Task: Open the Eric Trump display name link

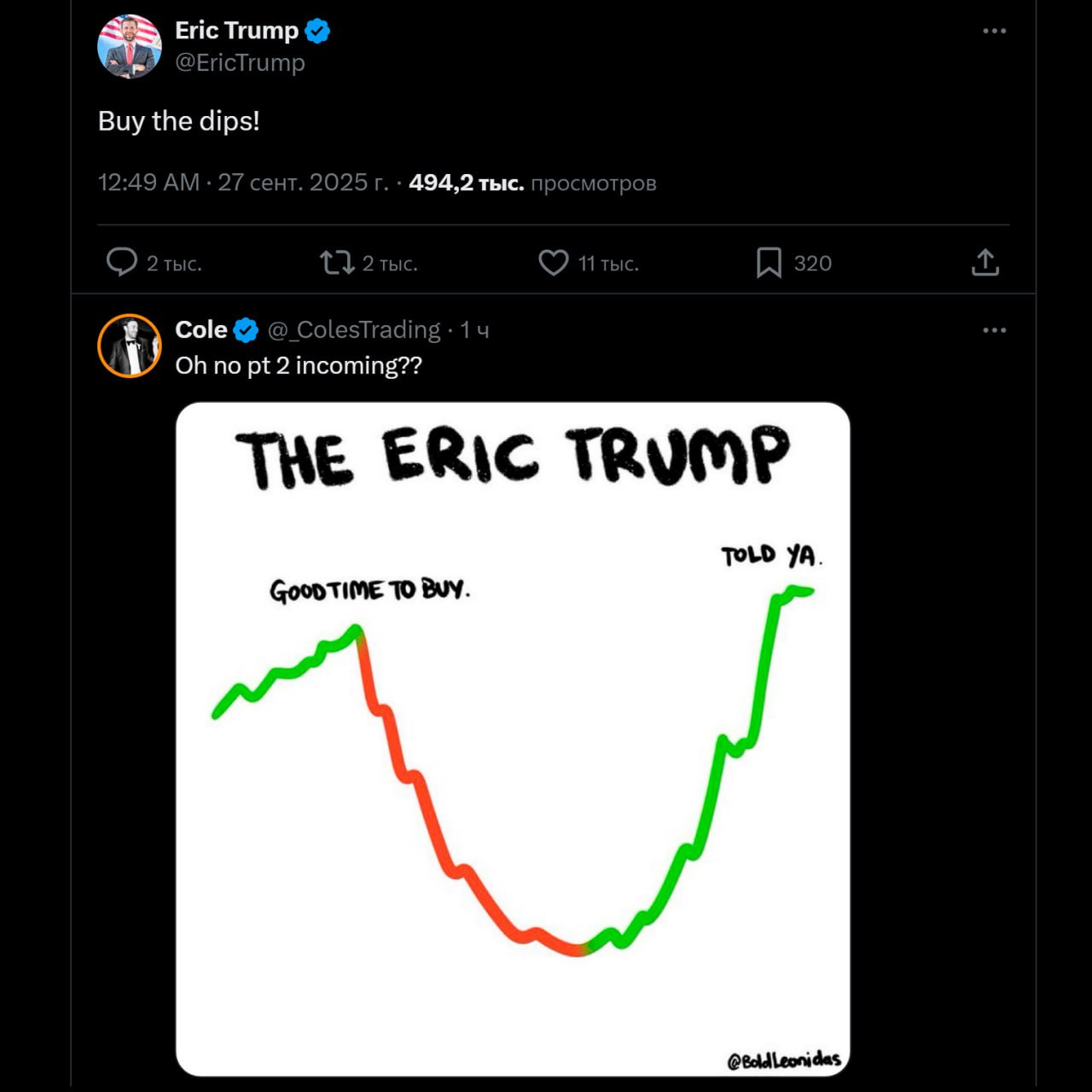Action: tap(236, 31)
